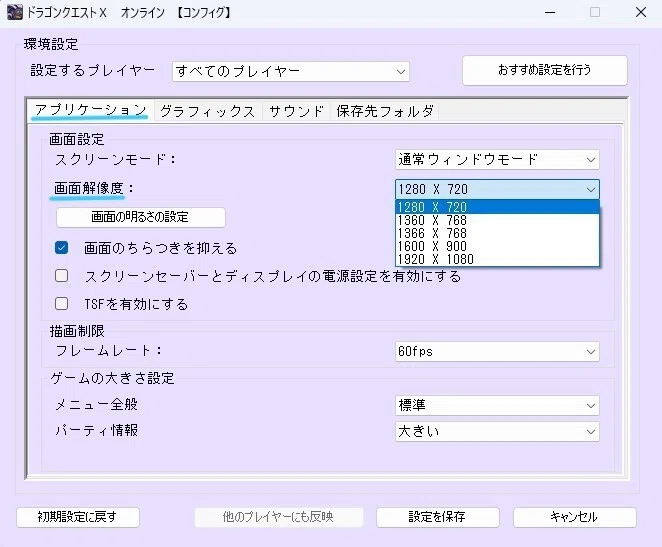
Task: Enable スクリーンセーバーとディスプレイの電源設定 checkbox
Action: coord(62,276)
